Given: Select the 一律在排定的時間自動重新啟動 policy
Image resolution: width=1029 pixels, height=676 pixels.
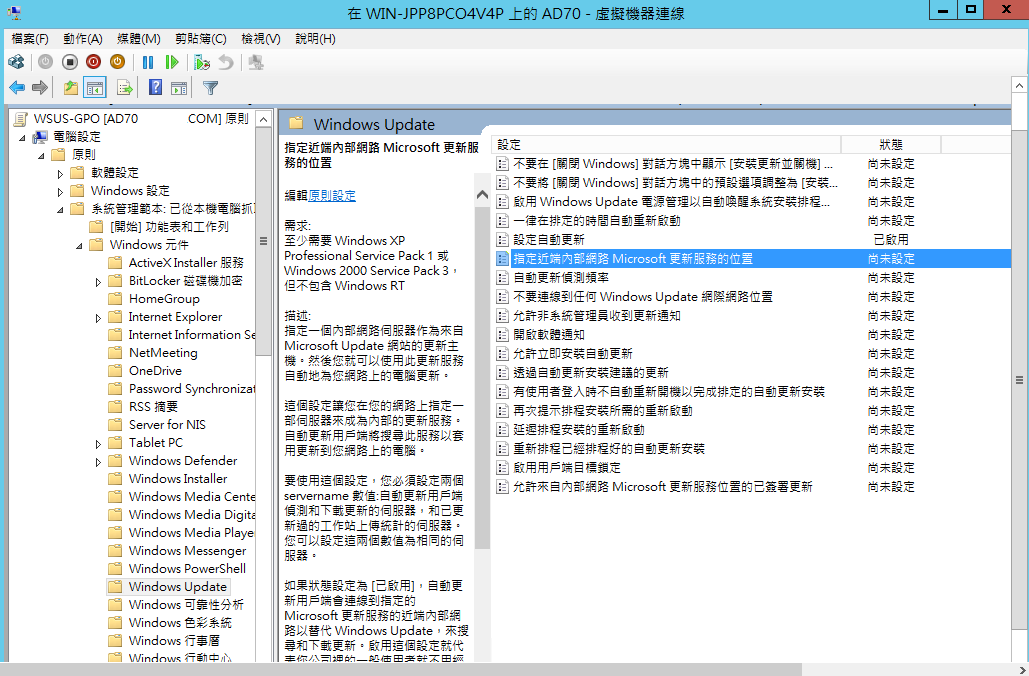Looking at the screenshot, I should pyautogui.click(x=752, y=221).
